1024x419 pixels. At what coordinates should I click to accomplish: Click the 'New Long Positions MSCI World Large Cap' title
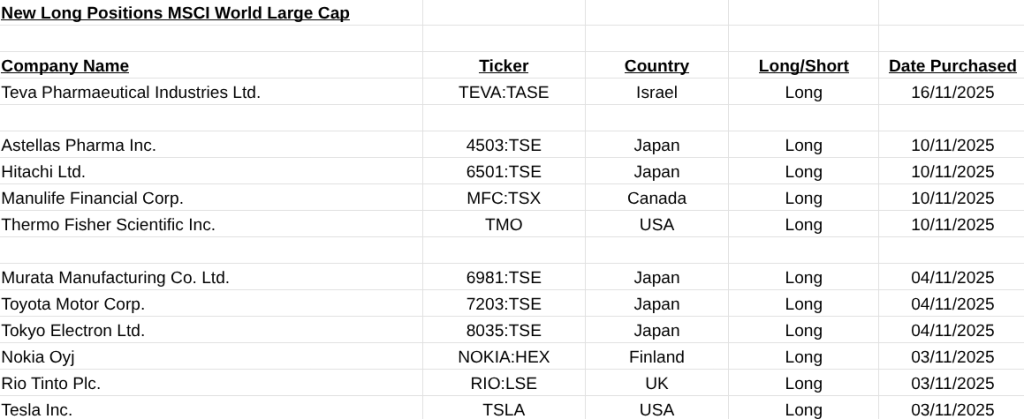(x=176, y=14)
